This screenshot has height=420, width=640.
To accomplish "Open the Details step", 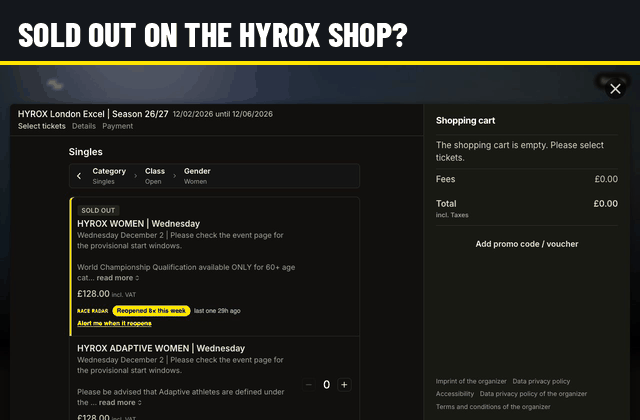I will (x=84, y=126).
